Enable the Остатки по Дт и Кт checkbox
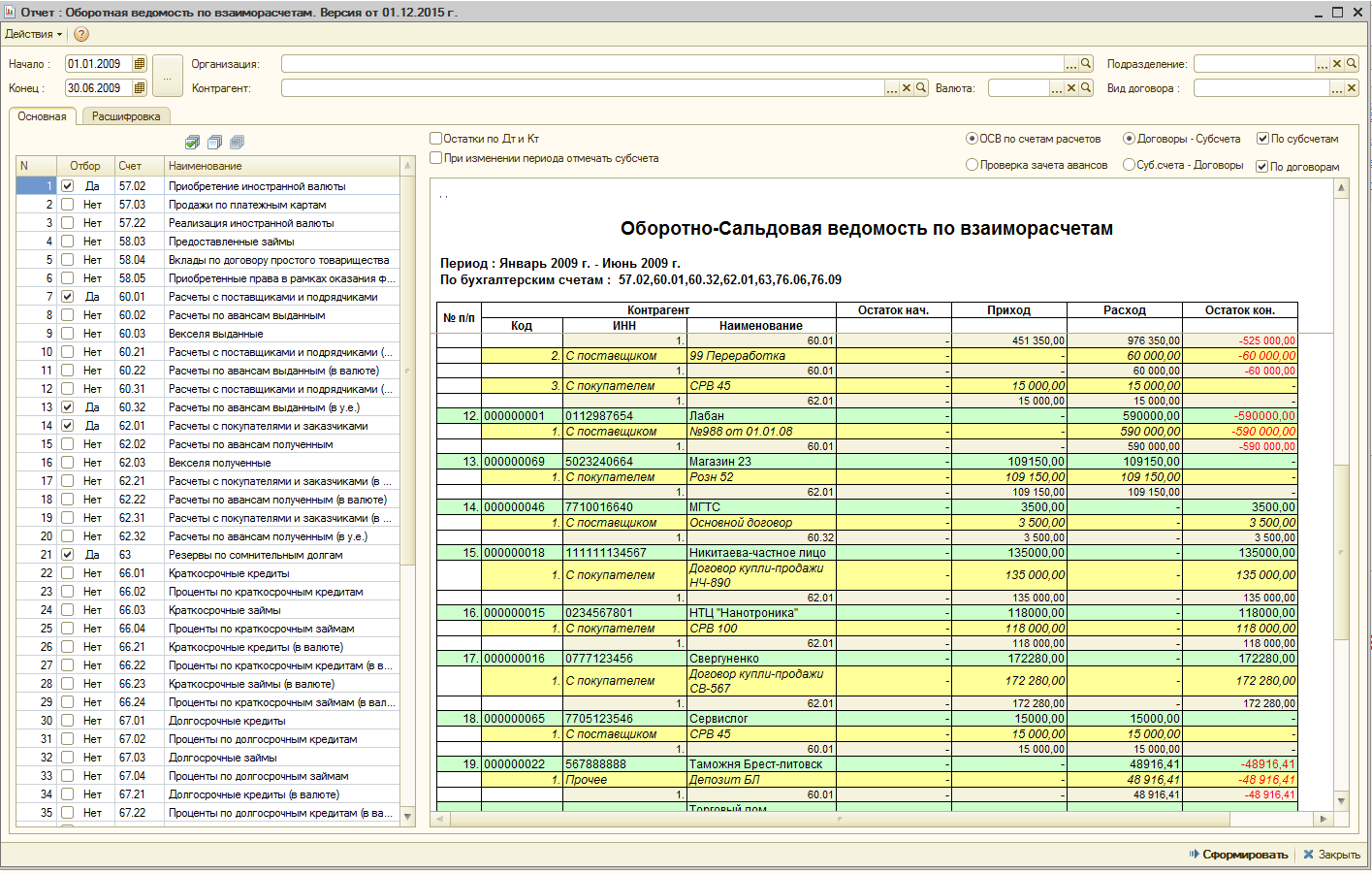Screen dimensions: 1372x874 [x=436, y=139]
